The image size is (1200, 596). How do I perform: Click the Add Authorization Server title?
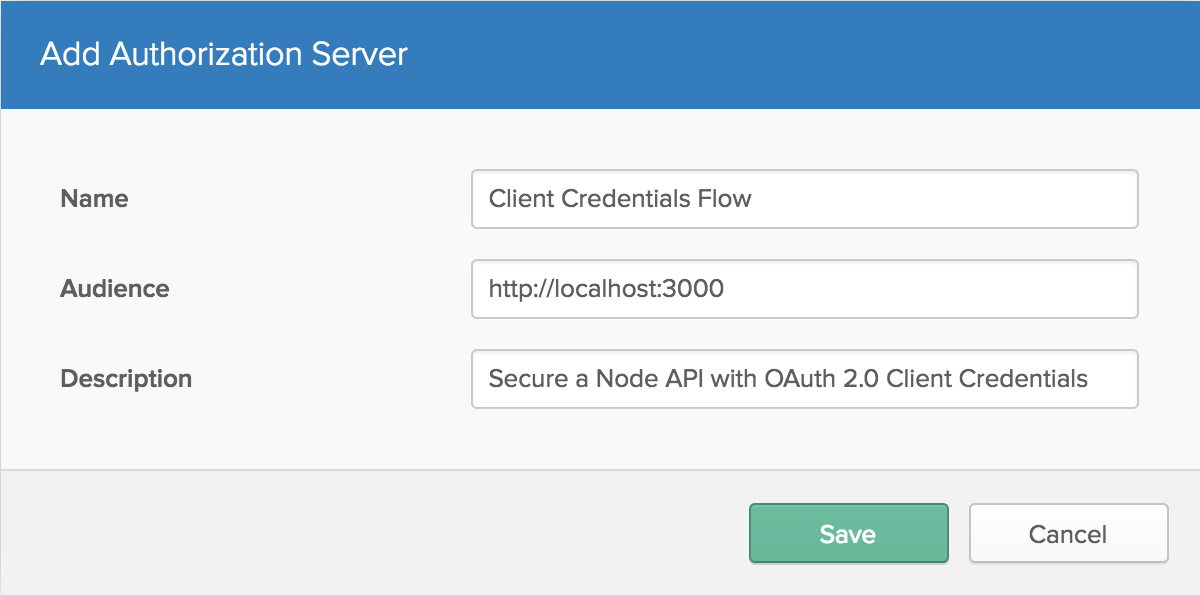click(x=224, y=54)
